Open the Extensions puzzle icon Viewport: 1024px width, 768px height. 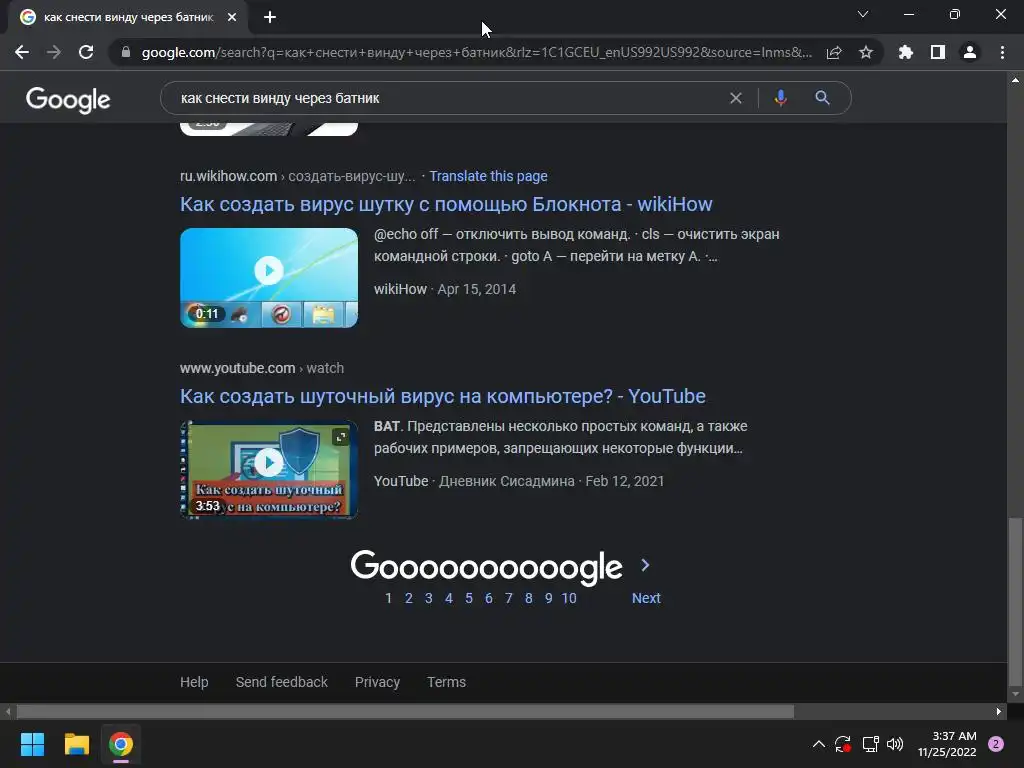click(x=905, y=52)
